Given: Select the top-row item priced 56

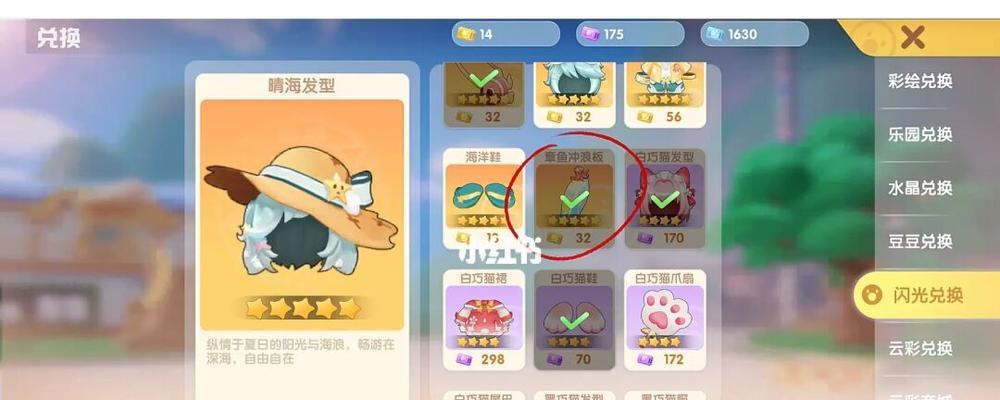Looking at the screenshot, I should pos(665,94).
